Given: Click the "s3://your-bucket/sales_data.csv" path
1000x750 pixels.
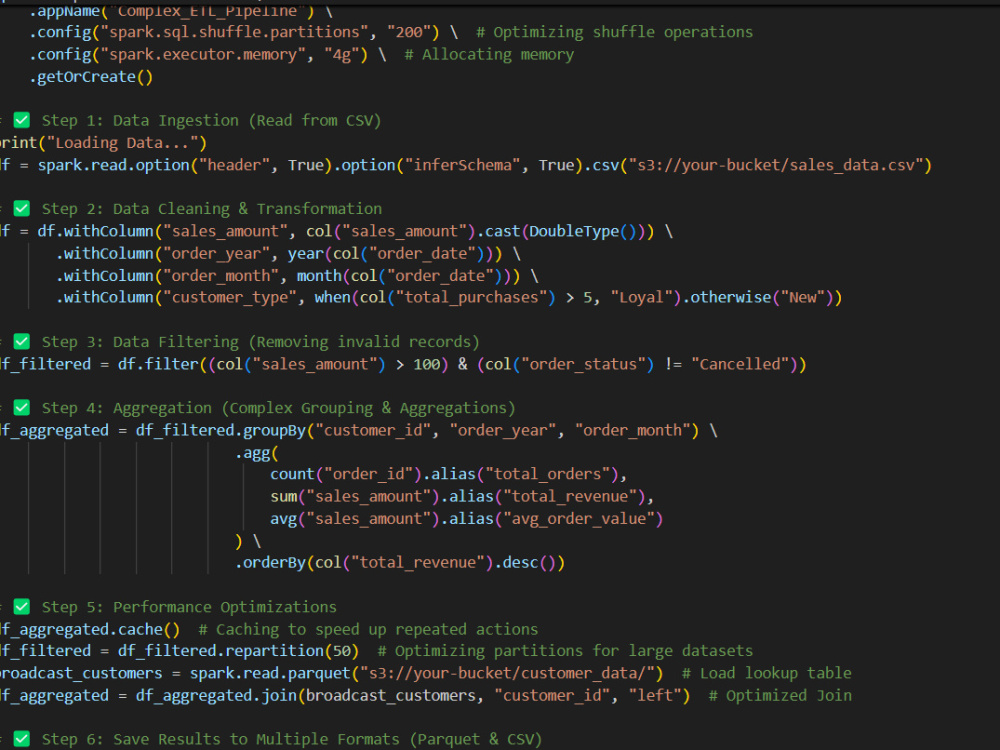Looking at the screenshot, I should click(x=776, y=165).
